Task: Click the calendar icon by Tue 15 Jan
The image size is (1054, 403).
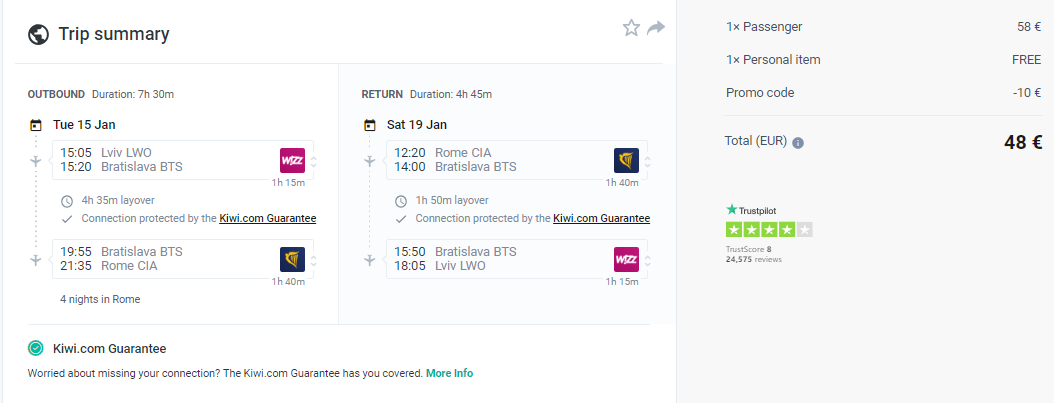Action: 36,126
